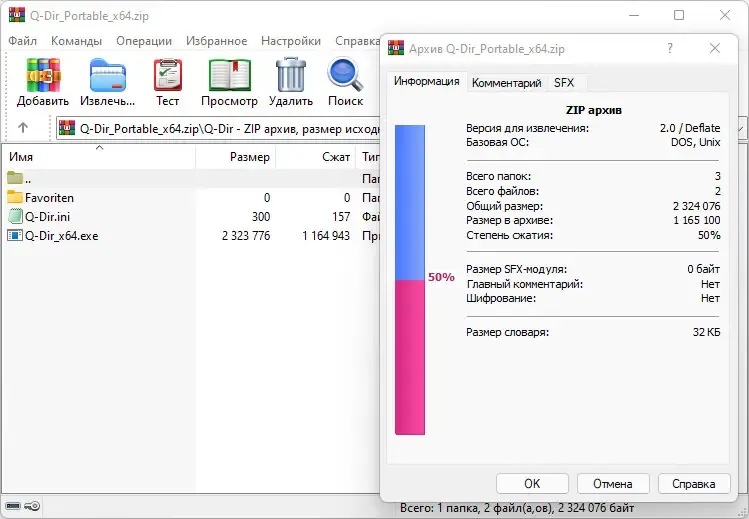749x519 pixels.
Task: Click the Извлечь (Extract) folder icon
Action: point(107,75)
